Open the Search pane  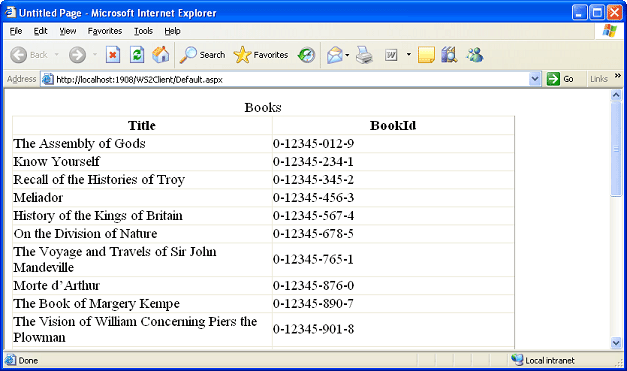[202, 55]
